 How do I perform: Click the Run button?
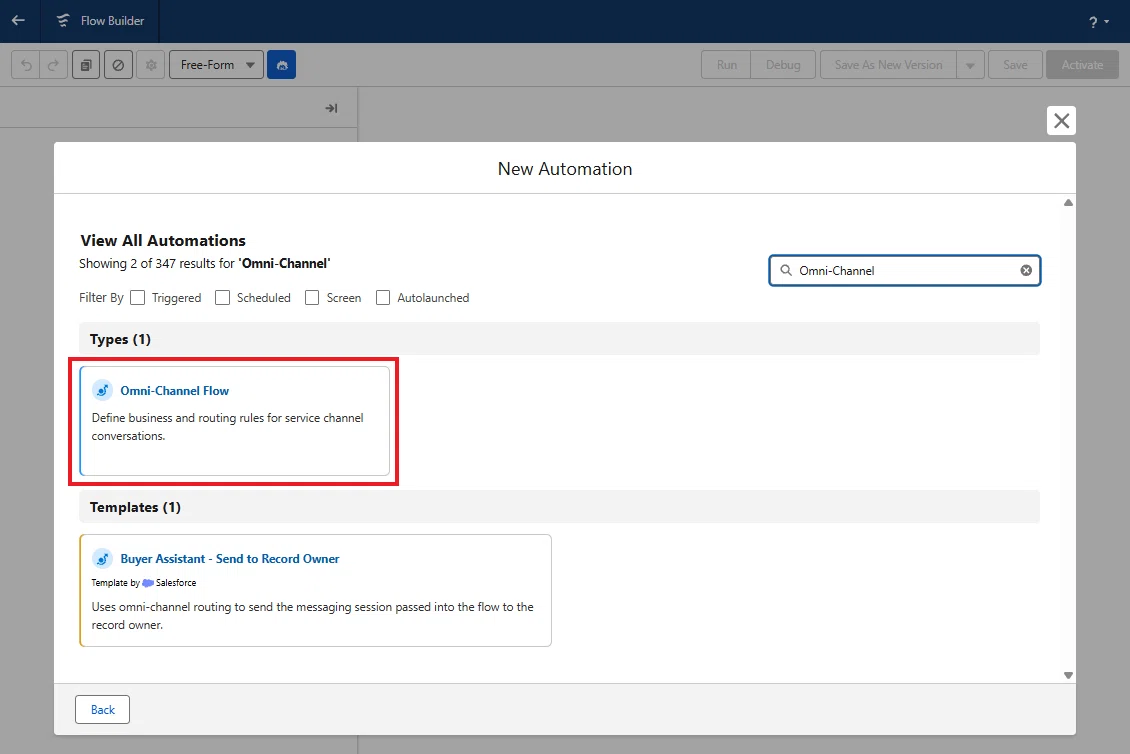pos(726,65)
